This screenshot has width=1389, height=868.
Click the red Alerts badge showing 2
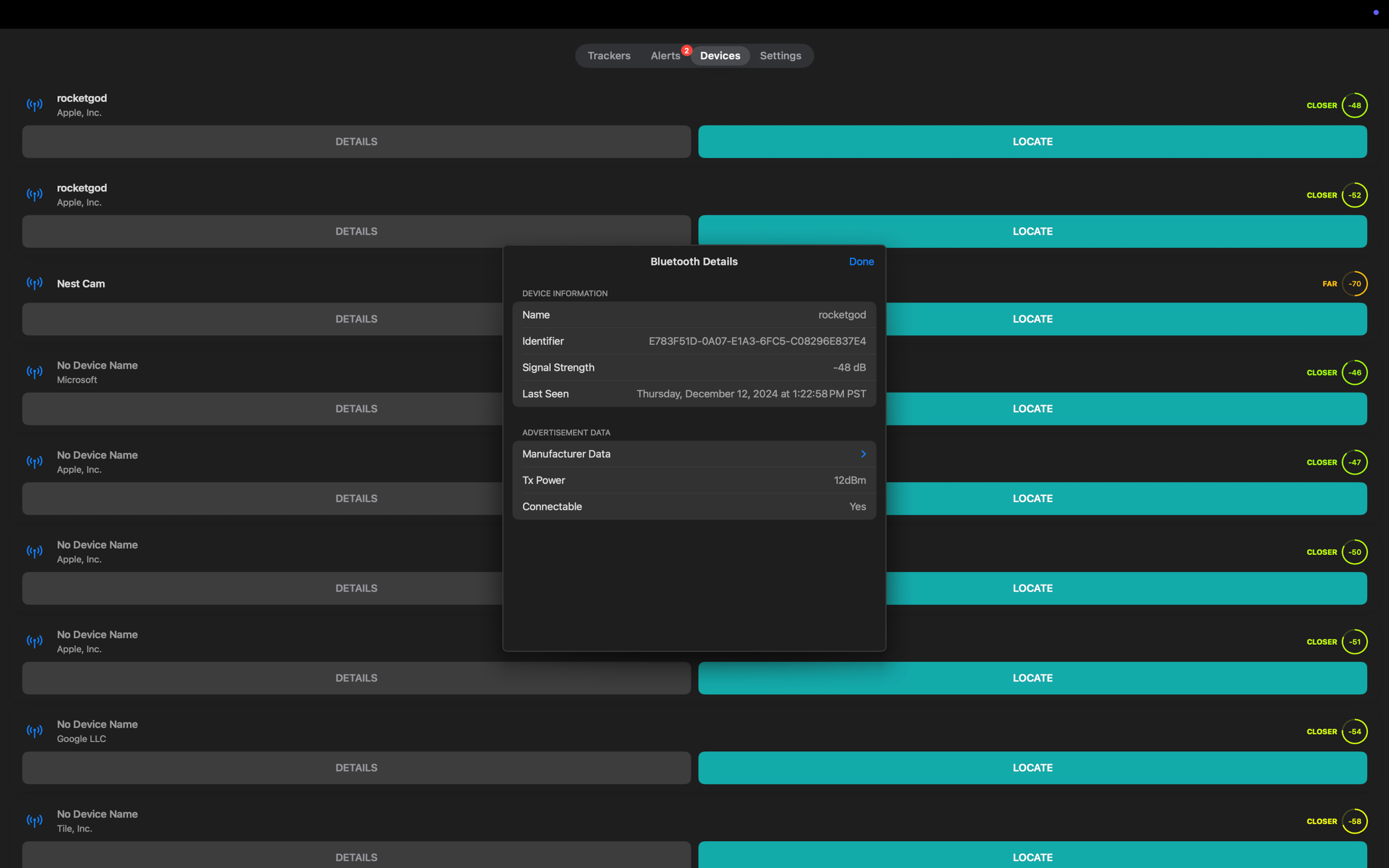click(686, 51)
